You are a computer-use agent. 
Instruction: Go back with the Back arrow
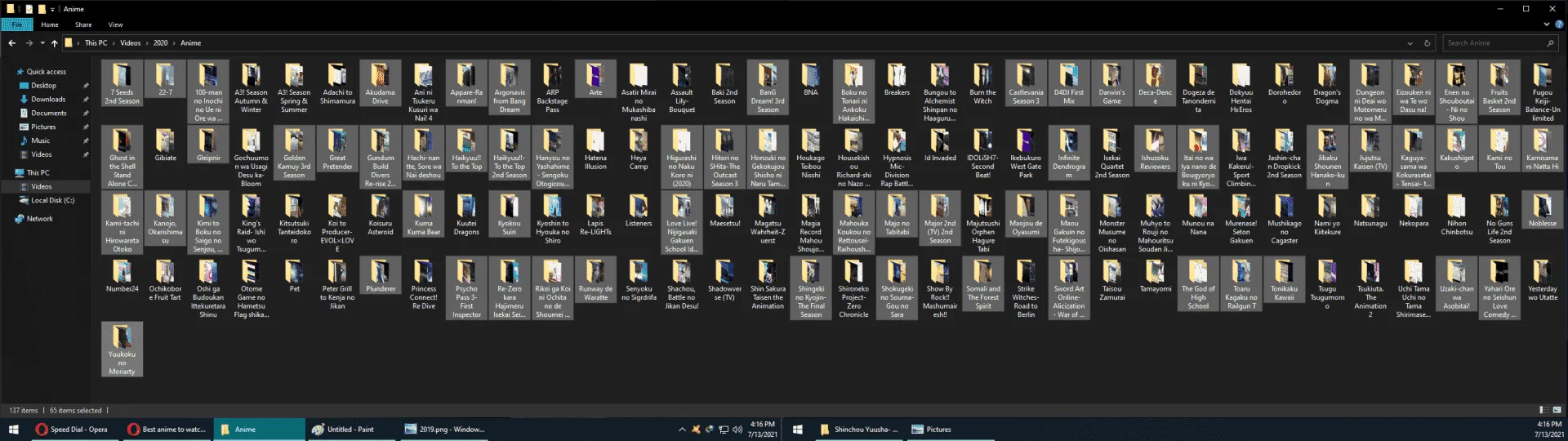point(12,43)
